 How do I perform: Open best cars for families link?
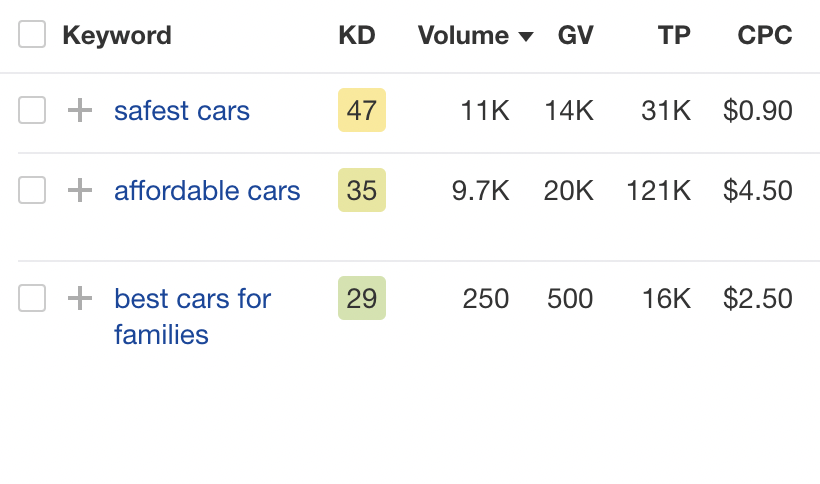coord(192,317)
